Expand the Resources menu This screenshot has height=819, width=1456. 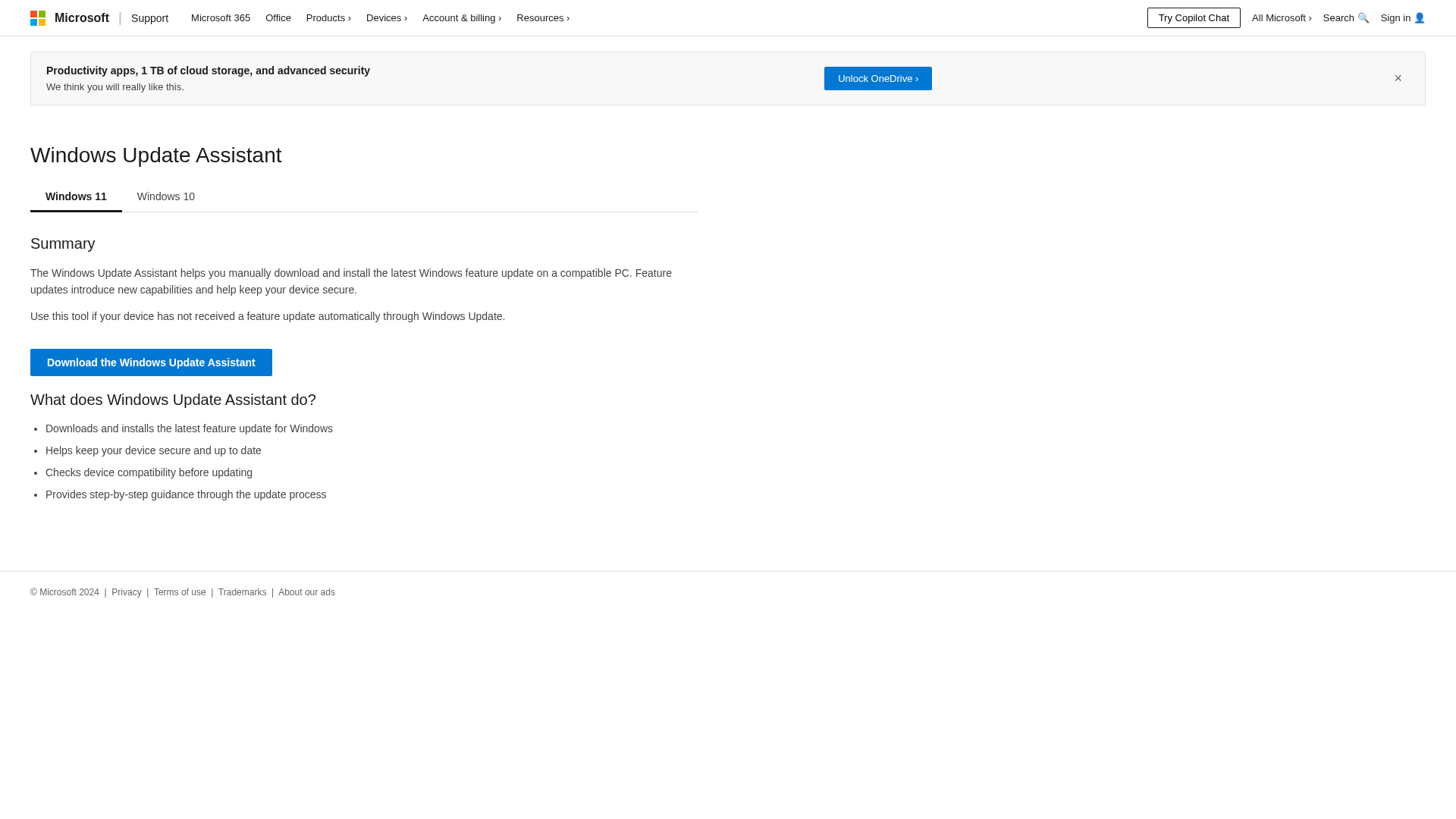(x=543, y=18)
